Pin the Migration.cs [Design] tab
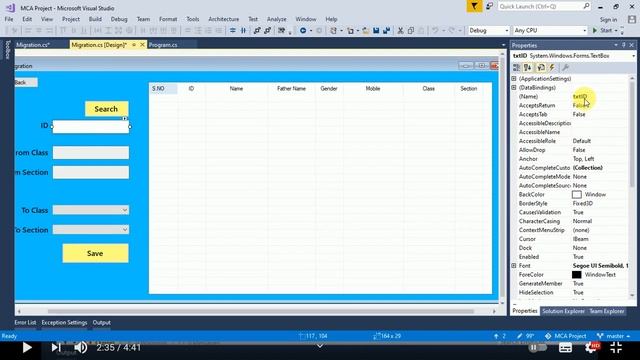 [134, 45]
